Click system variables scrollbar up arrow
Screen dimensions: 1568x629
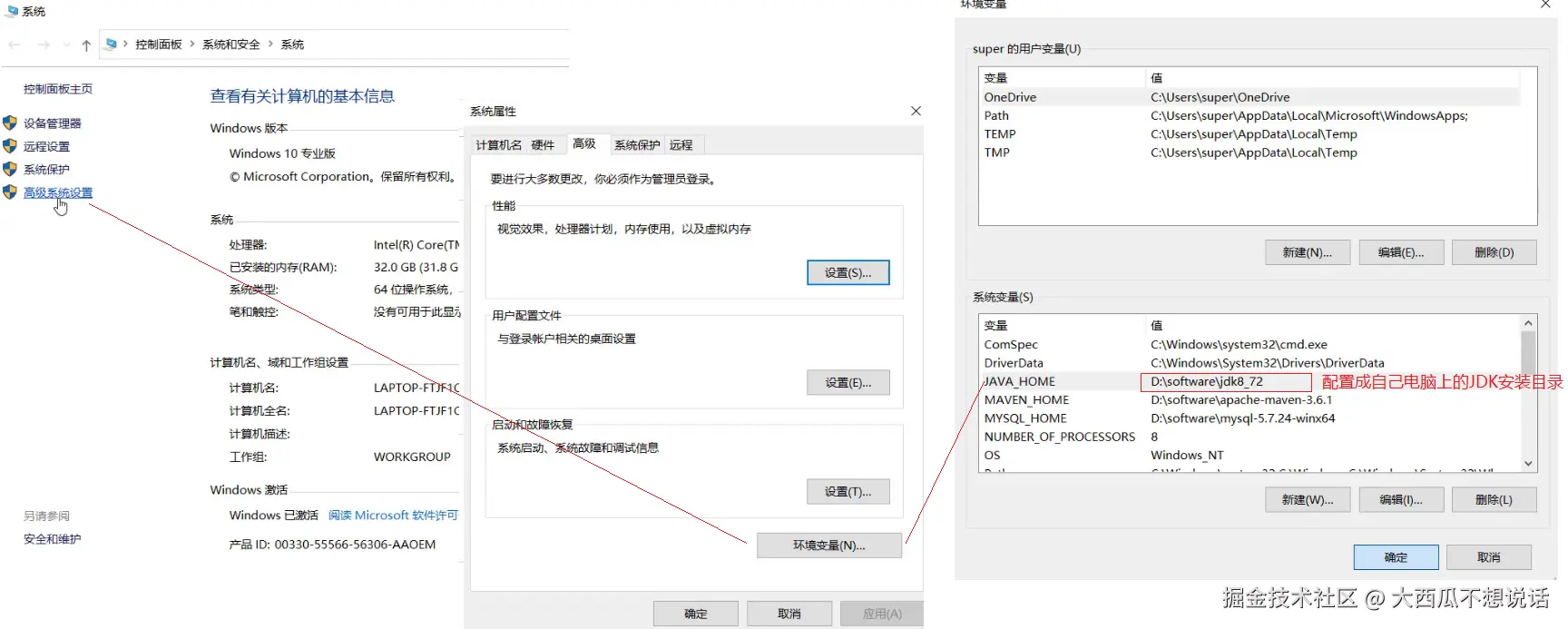[1528, 323]
